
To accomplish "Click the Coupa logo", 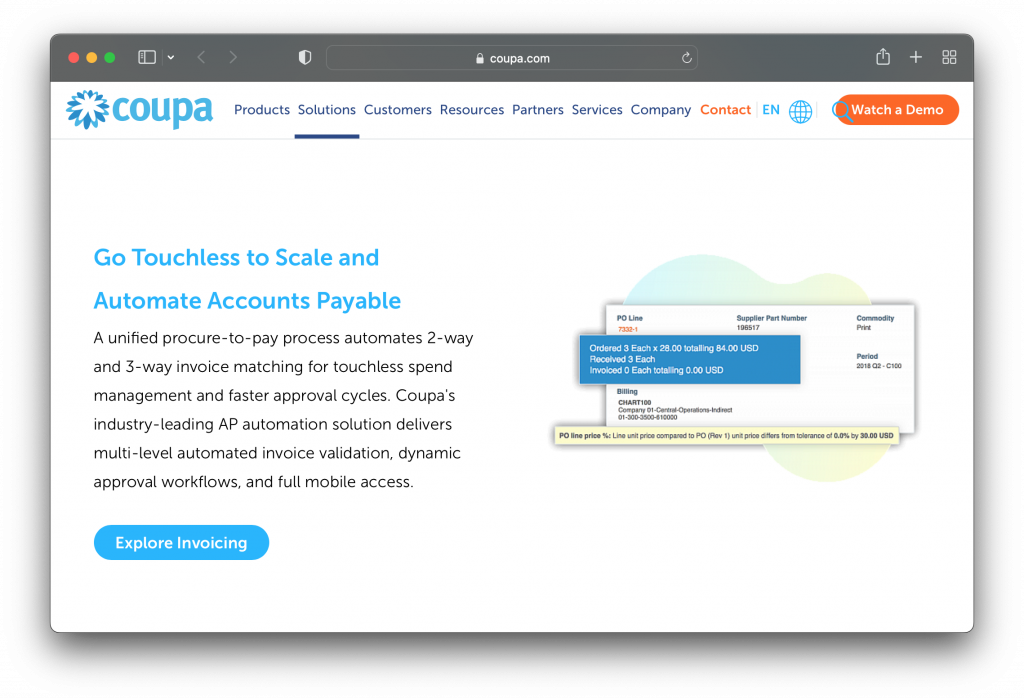I will tap(139, 110).
